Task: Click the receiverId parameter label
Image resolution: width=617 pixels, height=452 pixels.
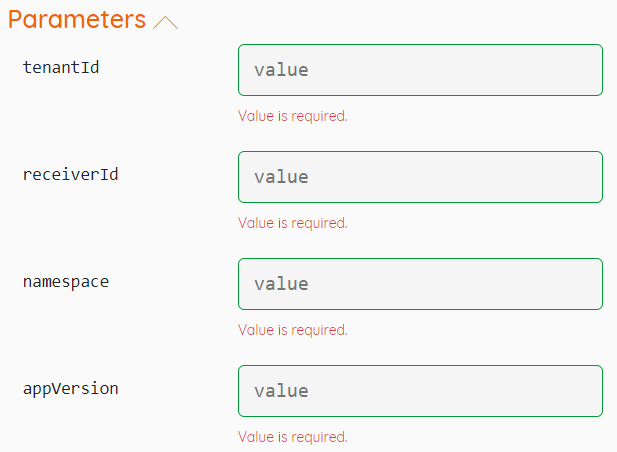Action: click(x=70, y=175)
